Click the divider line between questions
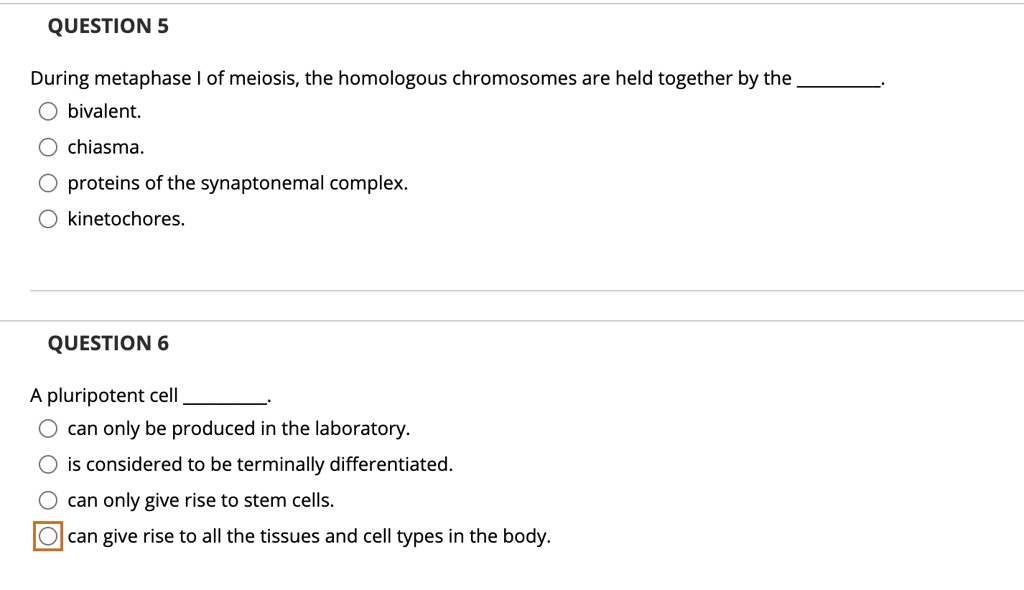Viewport: 1024px width, 590px height. pos(512,292)
